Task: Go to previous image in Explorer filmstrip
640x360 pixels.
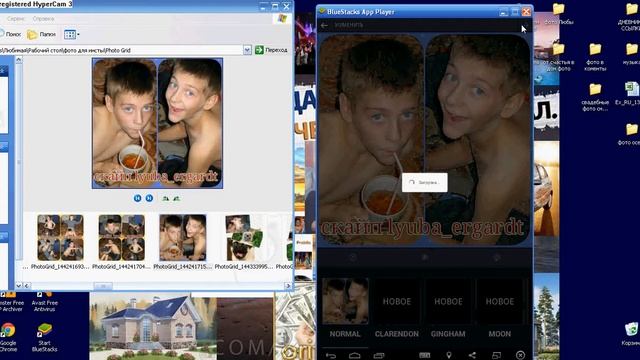Action: point(138,198)
